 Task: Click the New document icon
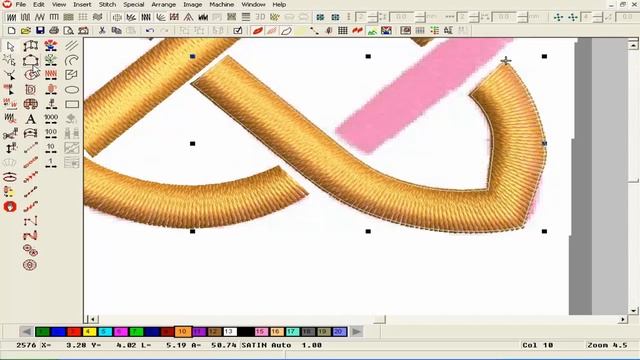coord(11,31)
